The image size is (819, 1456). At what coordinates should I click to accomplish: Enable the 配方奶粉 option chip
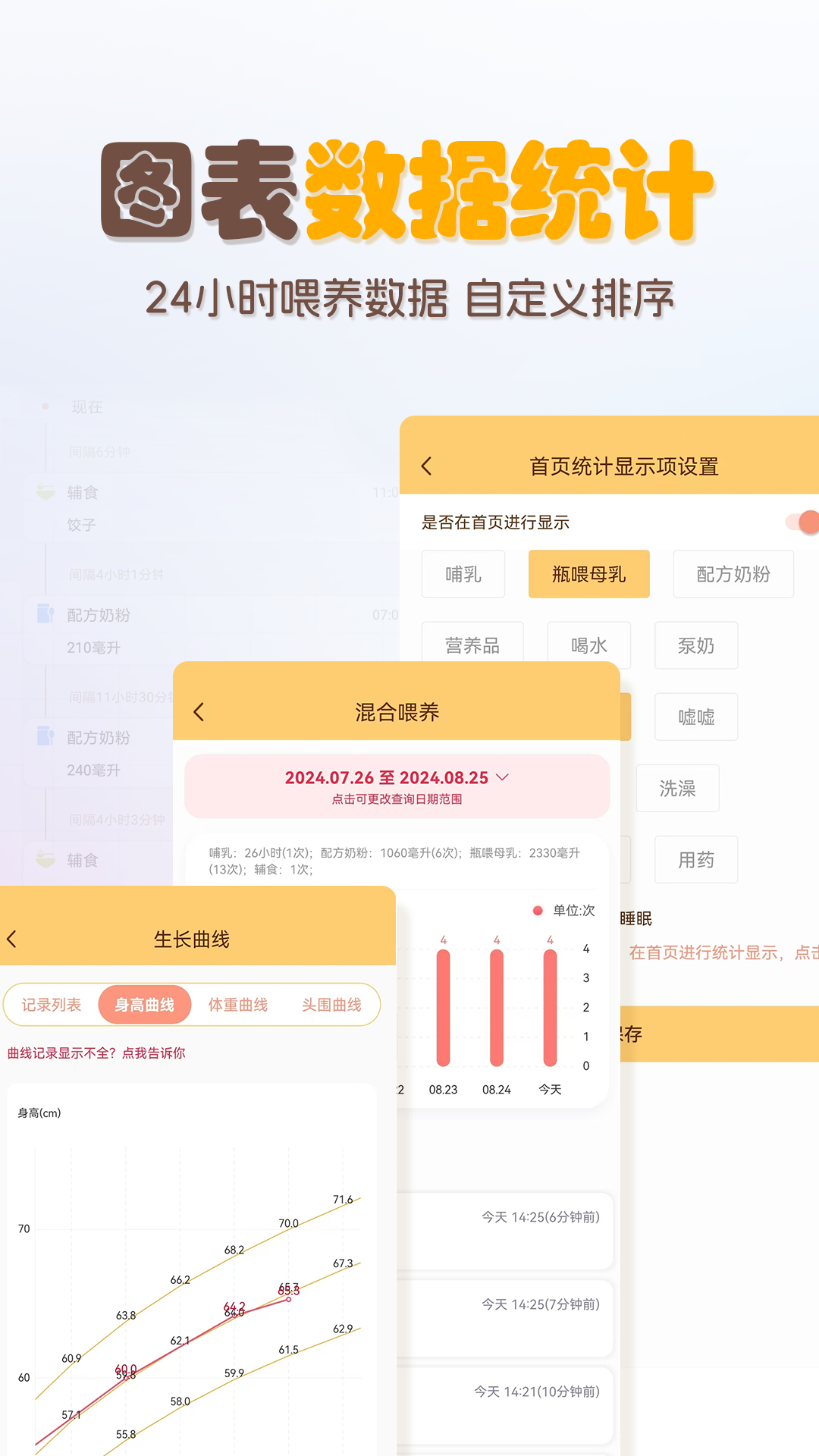[733, 574]
